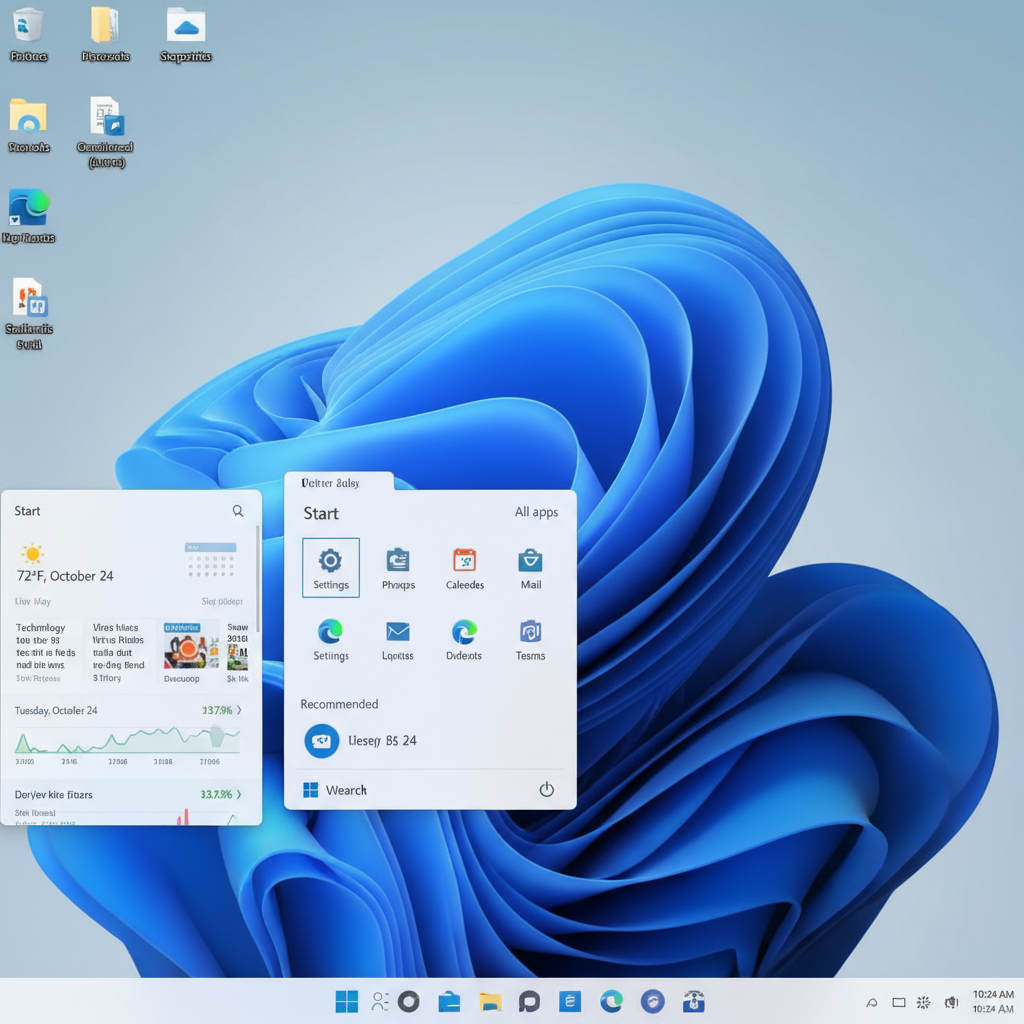Open the Chat bubble taskbar icon
Screen dimensions: 1024x1024
(x=530, y=1001)
